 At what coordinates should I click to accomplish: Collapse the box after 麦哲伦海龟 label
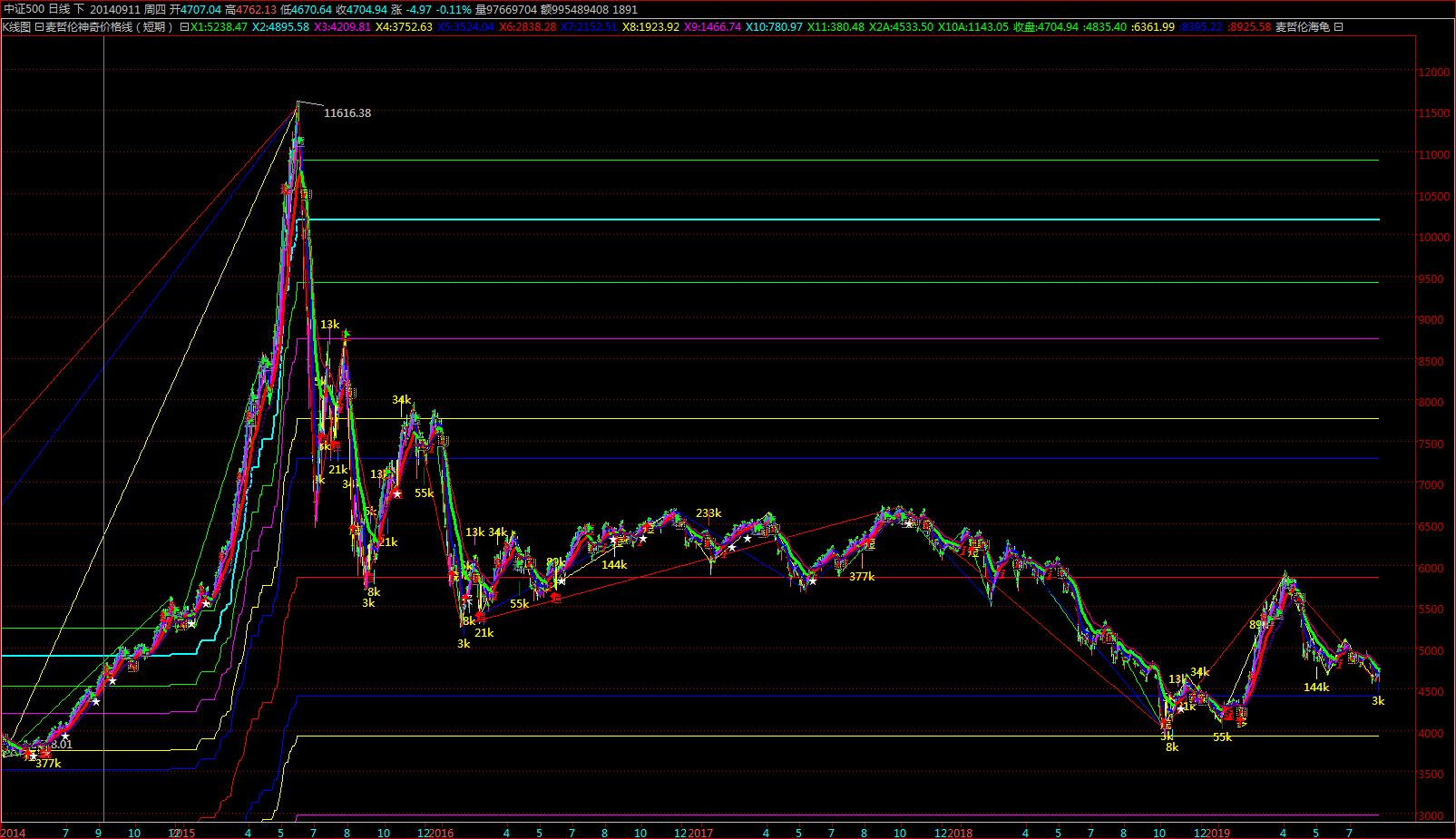coord(1339,27)
